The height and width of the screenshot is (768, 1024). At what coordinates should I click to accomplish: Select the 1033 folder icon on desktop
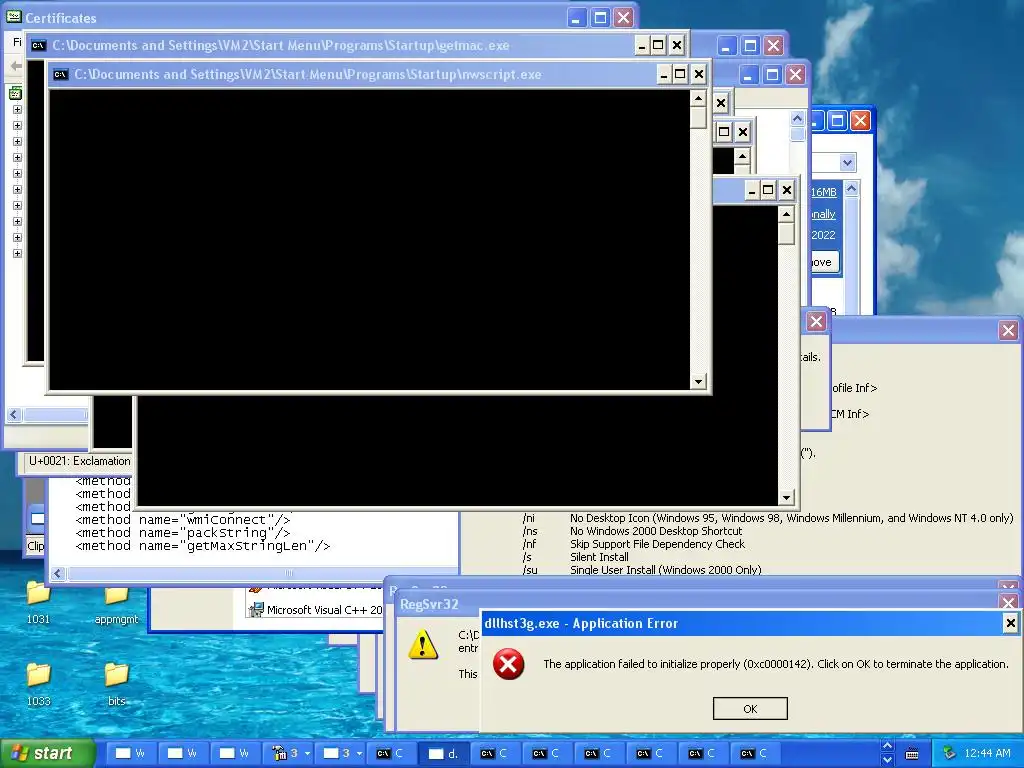38,684
